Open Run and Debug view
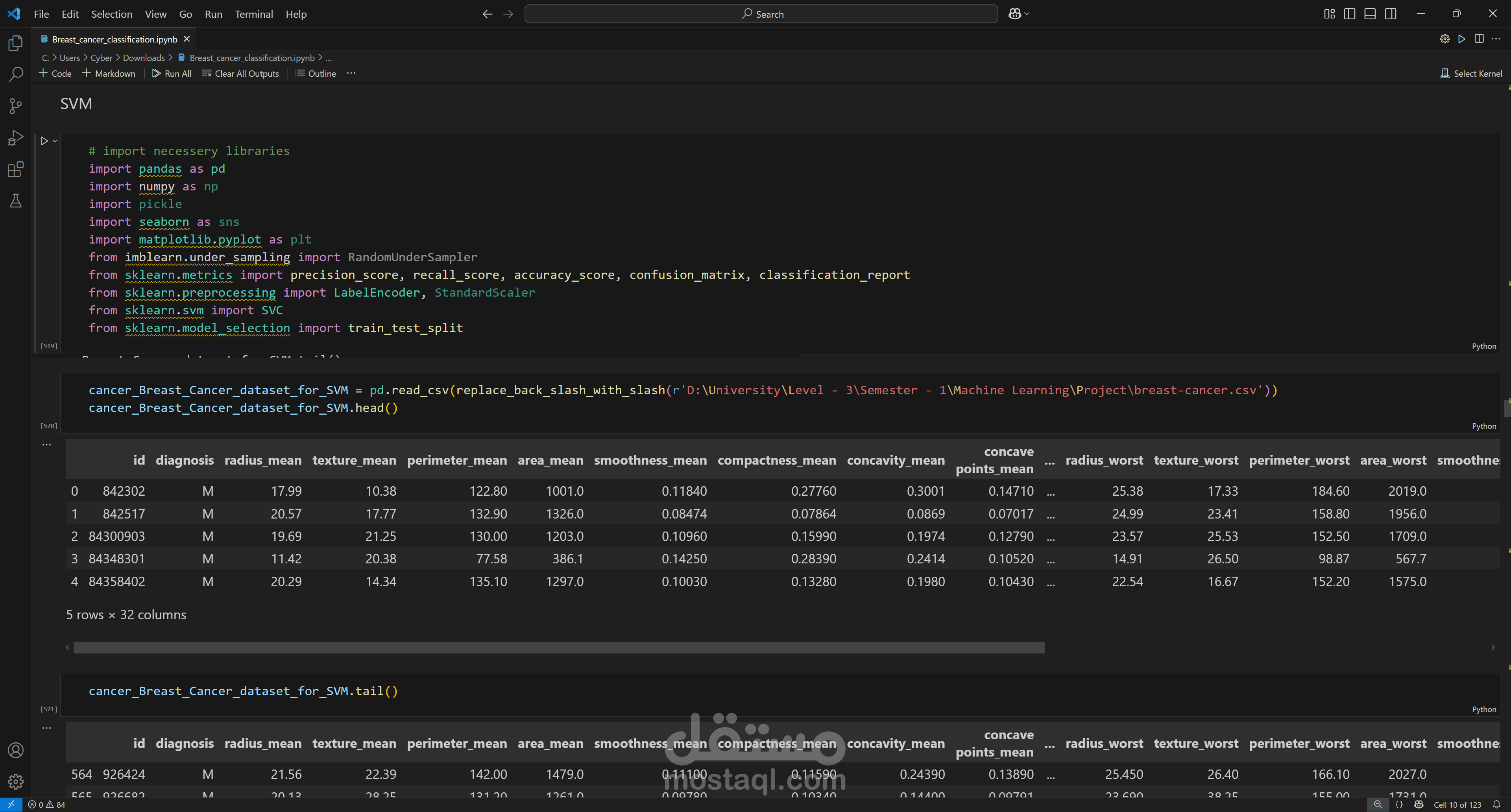Screen dimensions: 1511x812 click(16, 138)
